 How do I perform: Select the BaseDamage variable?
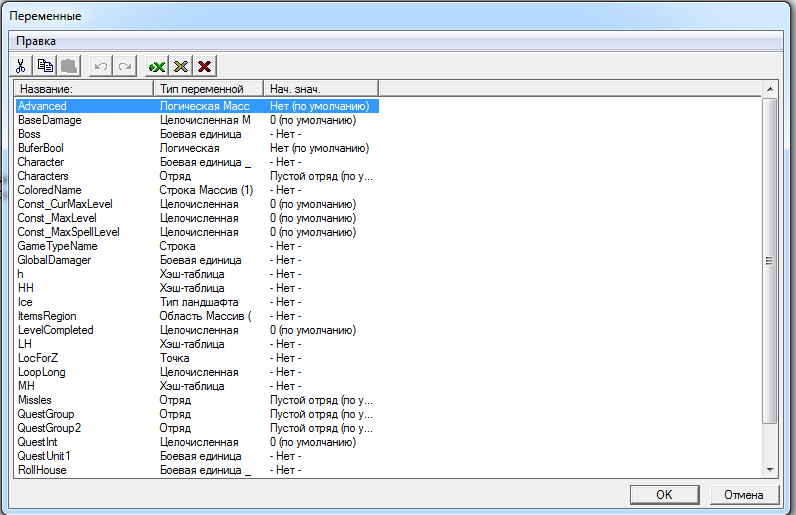(x=50, y=120)
